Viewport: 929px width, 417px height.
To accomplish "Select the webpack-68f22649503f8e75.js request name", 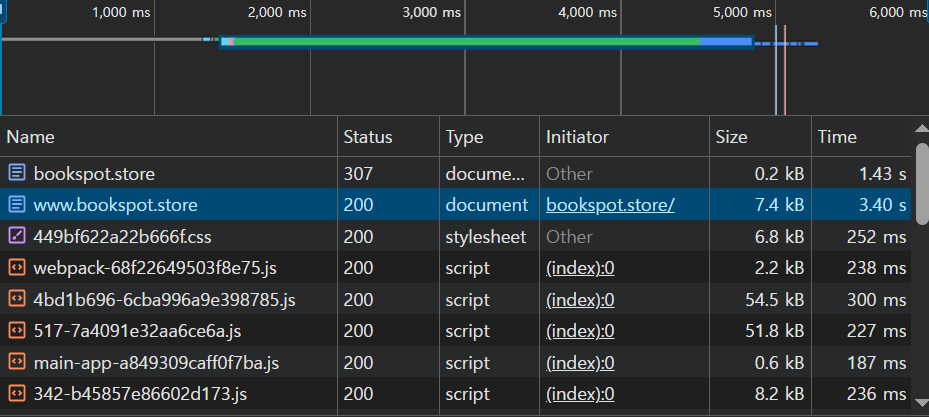I will coord(155,268).
